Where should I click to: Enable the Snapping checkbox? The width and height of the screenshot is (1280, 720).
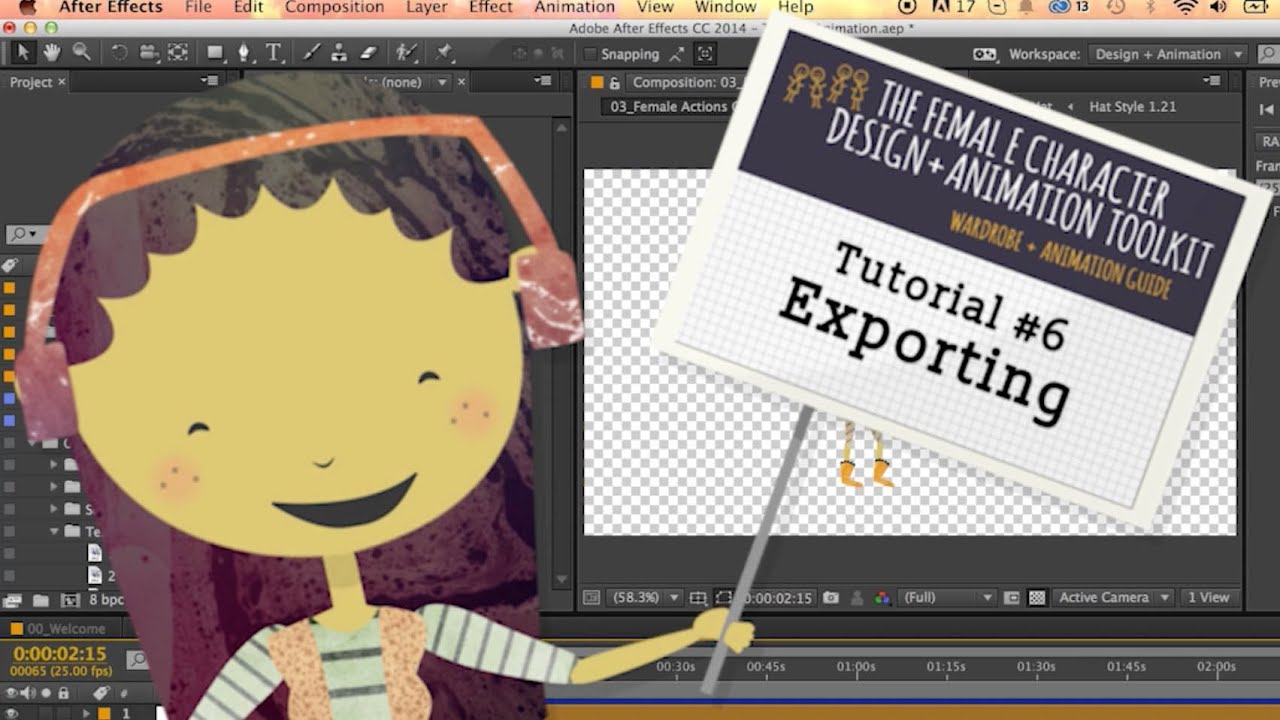(591, 54)
